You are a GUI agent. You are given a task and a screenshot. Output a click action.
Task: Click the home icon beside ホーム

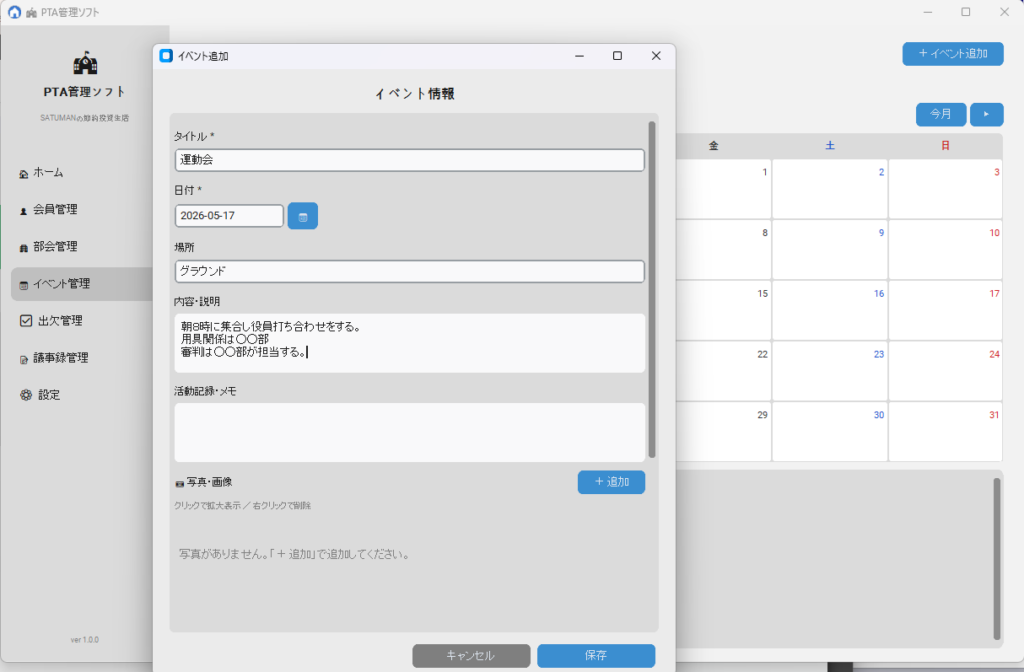pos(24,174)
